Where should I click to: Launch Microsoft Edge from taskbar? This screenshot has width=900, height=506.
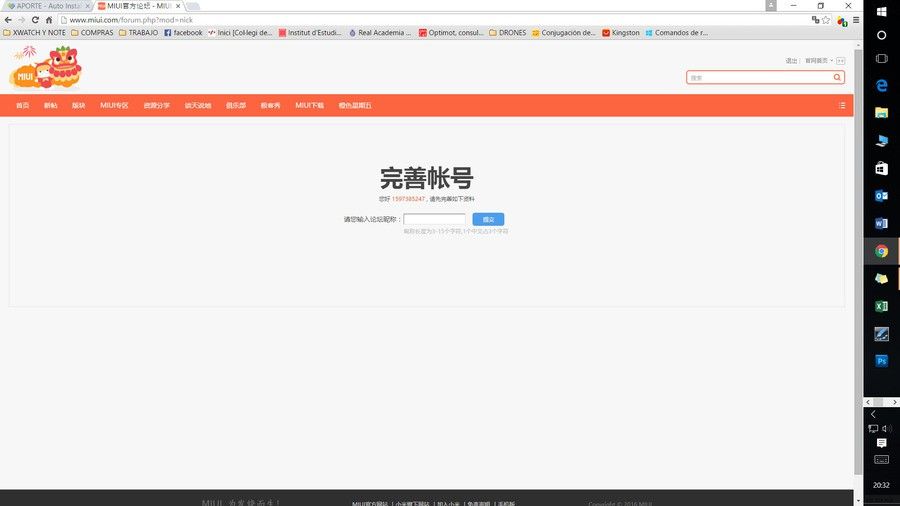[882, 85]
